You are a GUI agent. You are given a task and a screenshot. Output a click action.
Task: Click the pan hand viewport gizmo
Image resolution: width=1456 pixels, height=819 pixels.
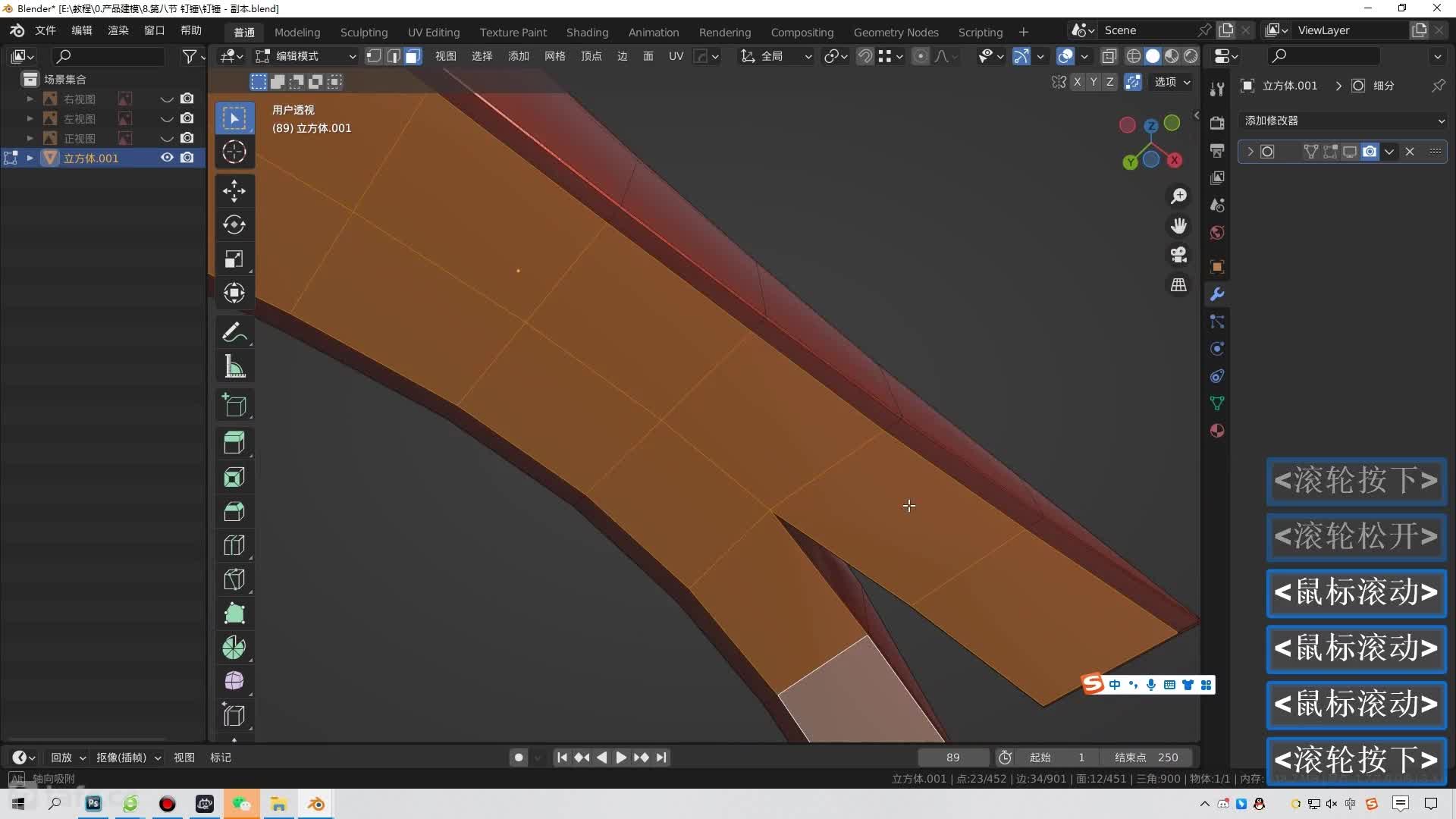click(1178, 226)
